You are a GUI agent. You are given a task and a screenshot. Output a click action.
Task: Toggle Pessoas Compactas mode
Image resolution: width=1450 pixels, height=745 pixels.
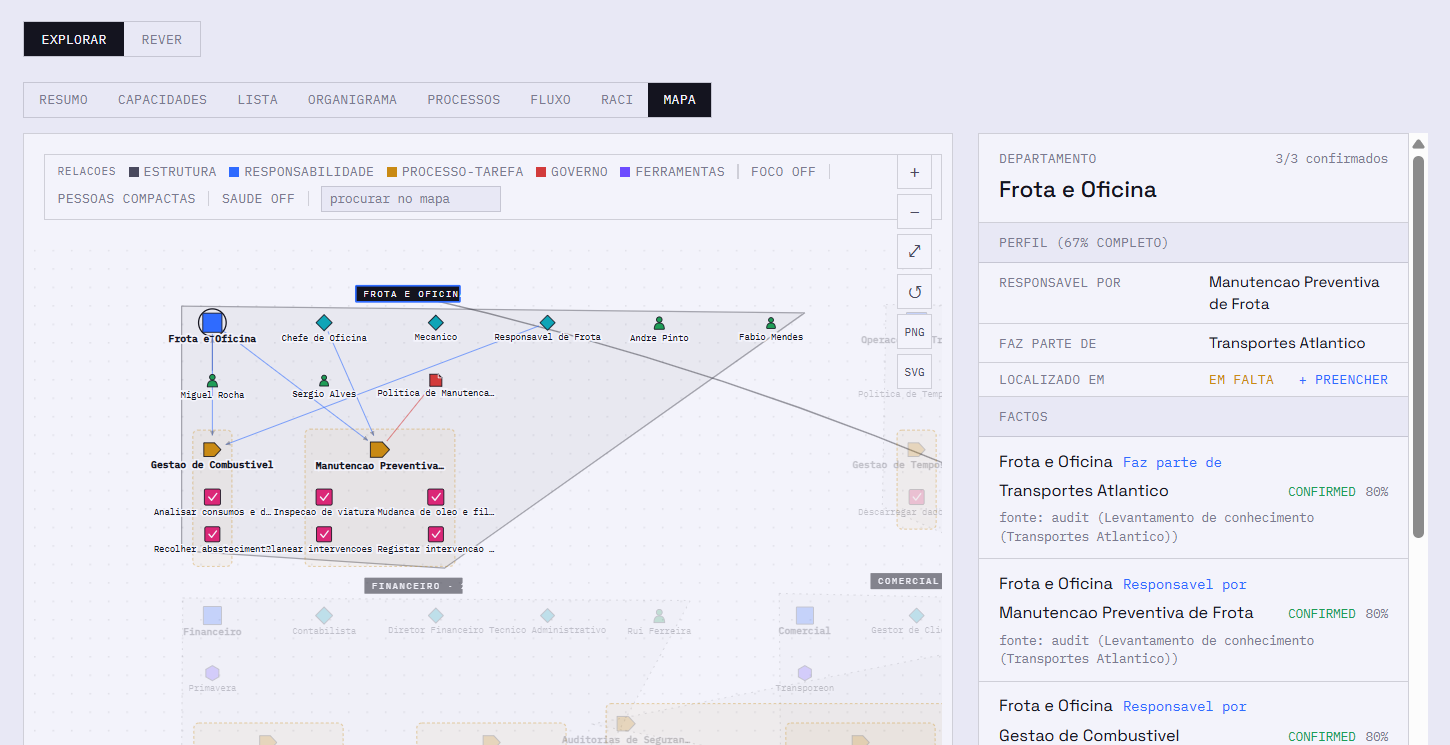tap(126, 199)
